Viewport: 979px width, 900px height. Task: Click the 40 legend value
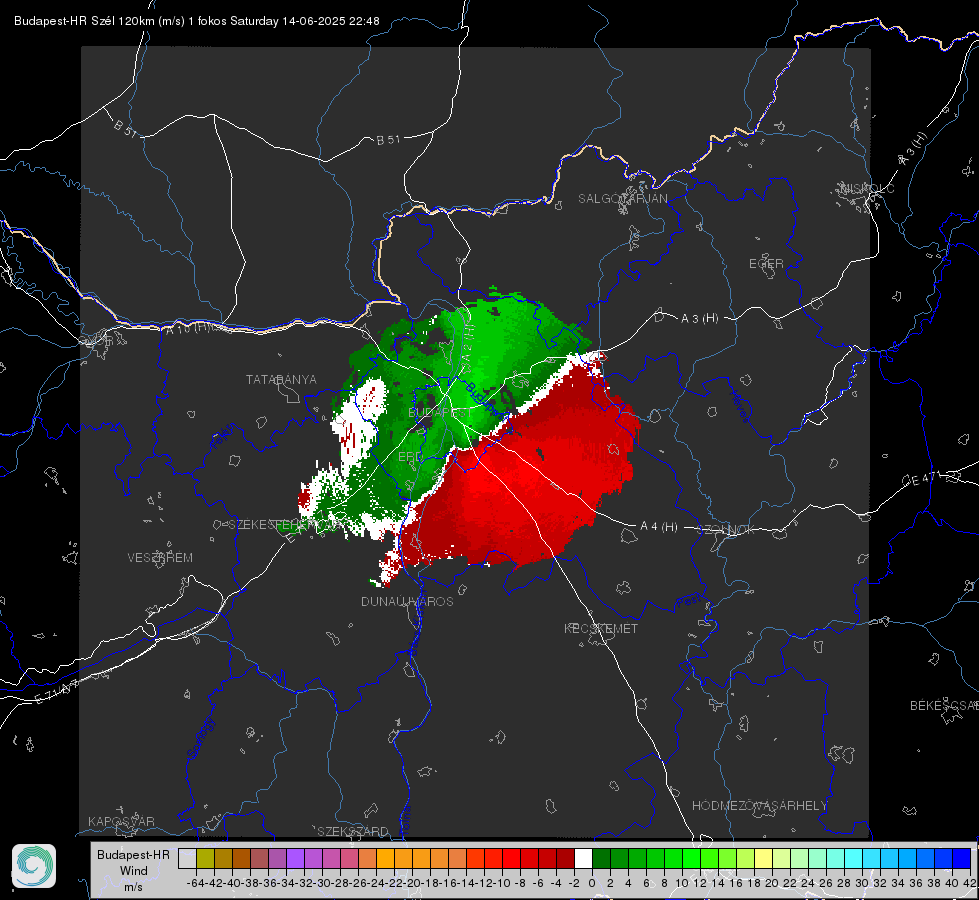pos(952,883)
